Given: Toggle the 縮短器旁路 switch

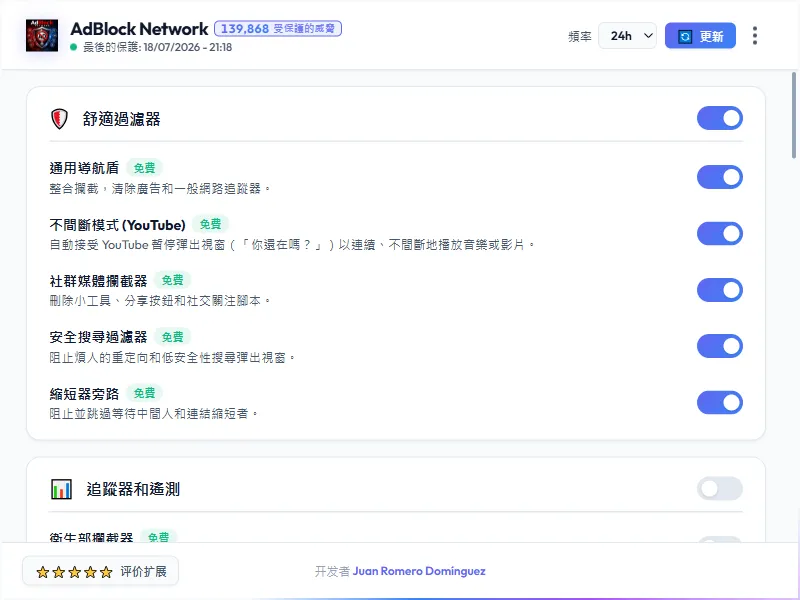Looking at the screenshot, I should (719, 403).
